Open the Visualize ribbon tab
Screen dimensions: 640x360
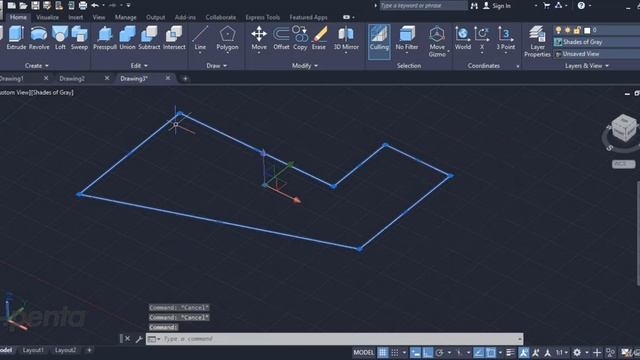47,17
